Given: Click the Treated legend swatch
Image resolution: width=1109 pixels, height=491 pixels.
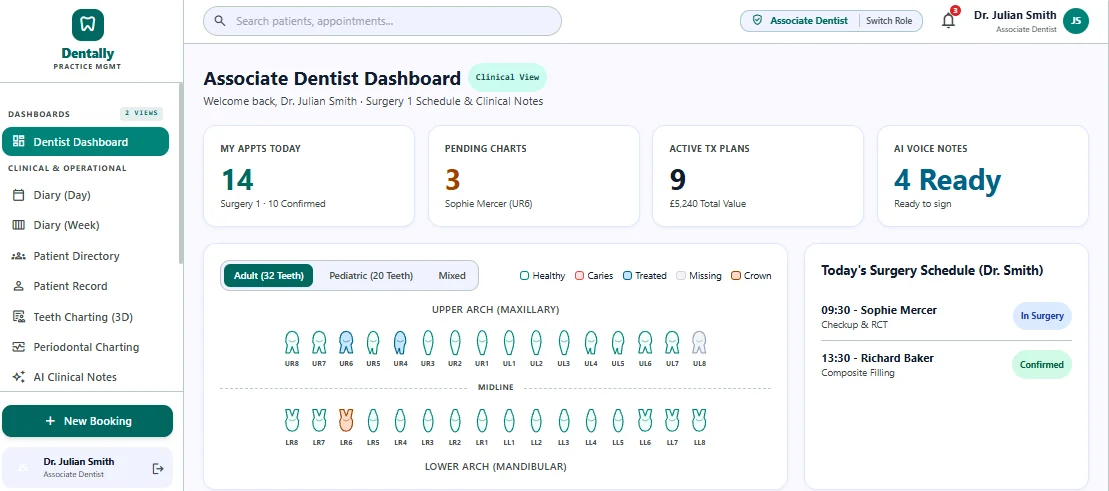Looking at the screenshot, I should 627,276.
